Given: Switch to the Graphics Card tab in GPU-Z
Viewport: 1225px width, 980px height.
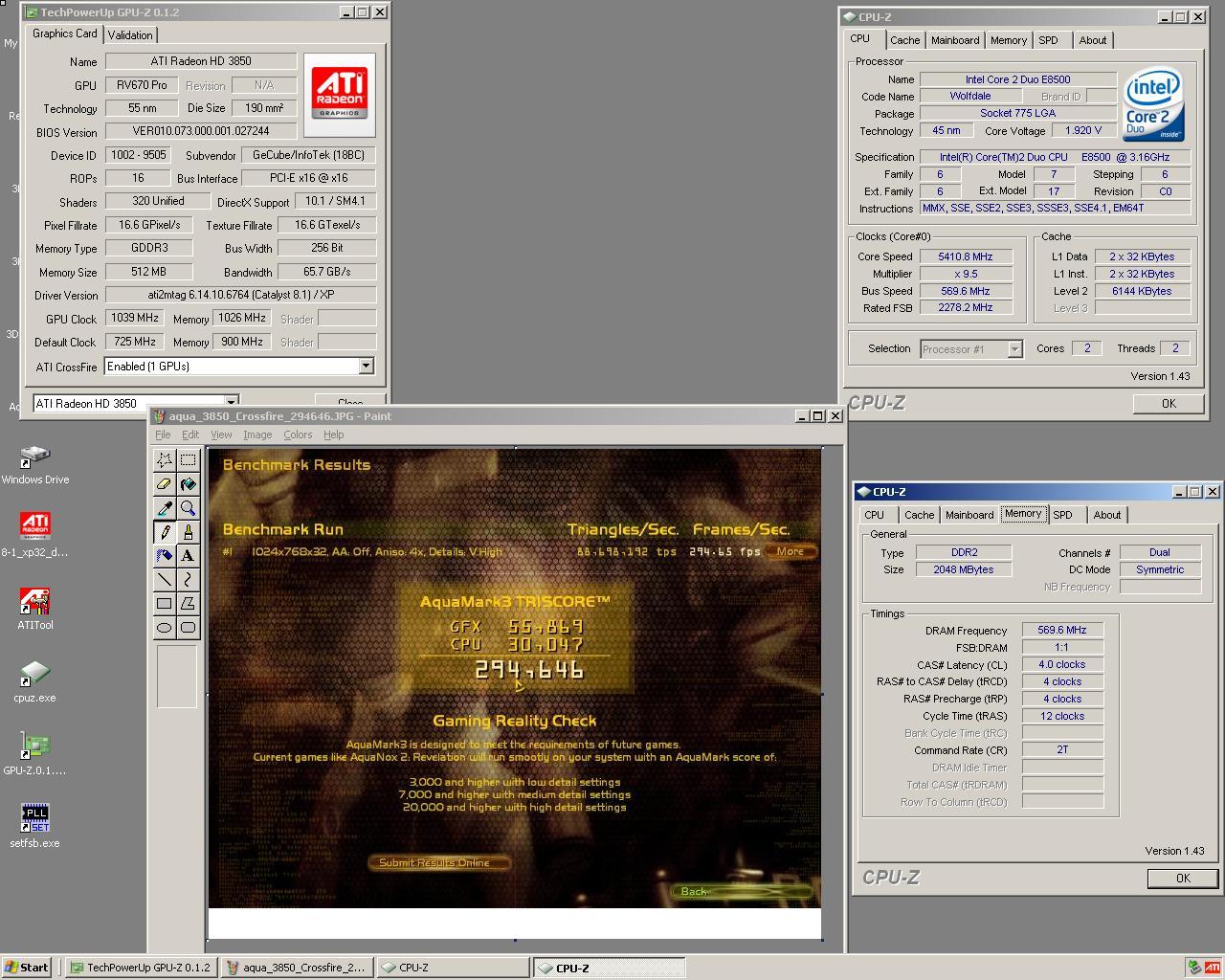Looking at the screenshot, I should click(65, 33).
